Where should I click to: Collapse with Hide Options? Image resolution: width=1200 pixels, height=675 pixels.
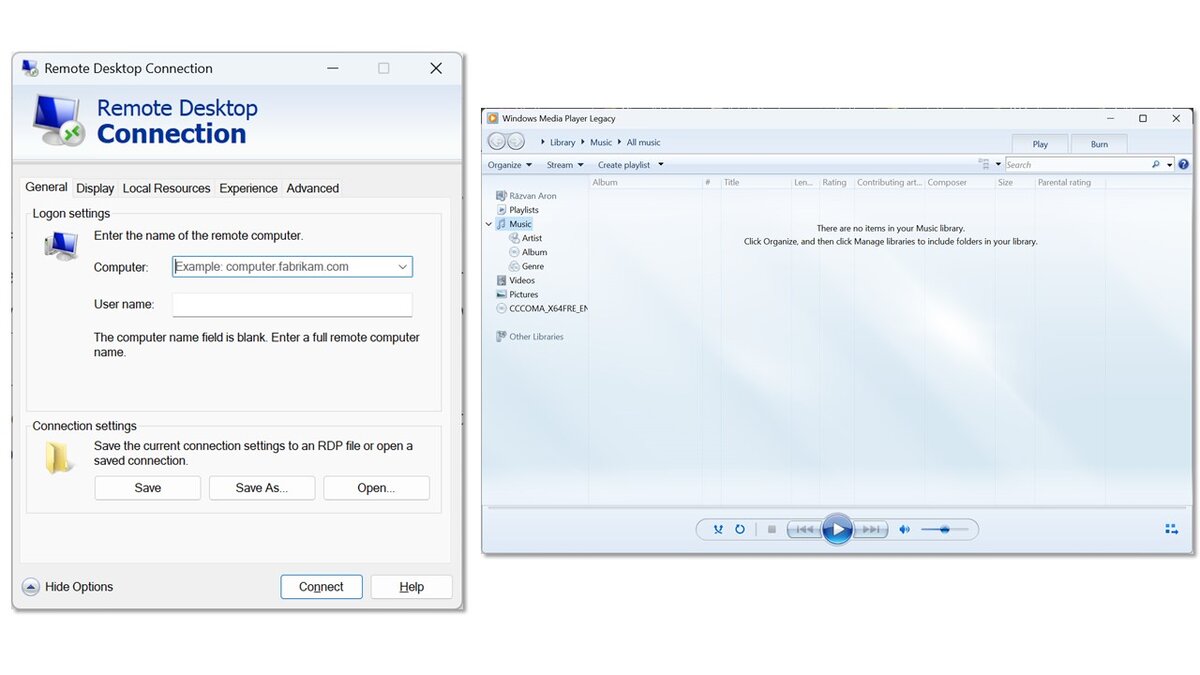68,587
